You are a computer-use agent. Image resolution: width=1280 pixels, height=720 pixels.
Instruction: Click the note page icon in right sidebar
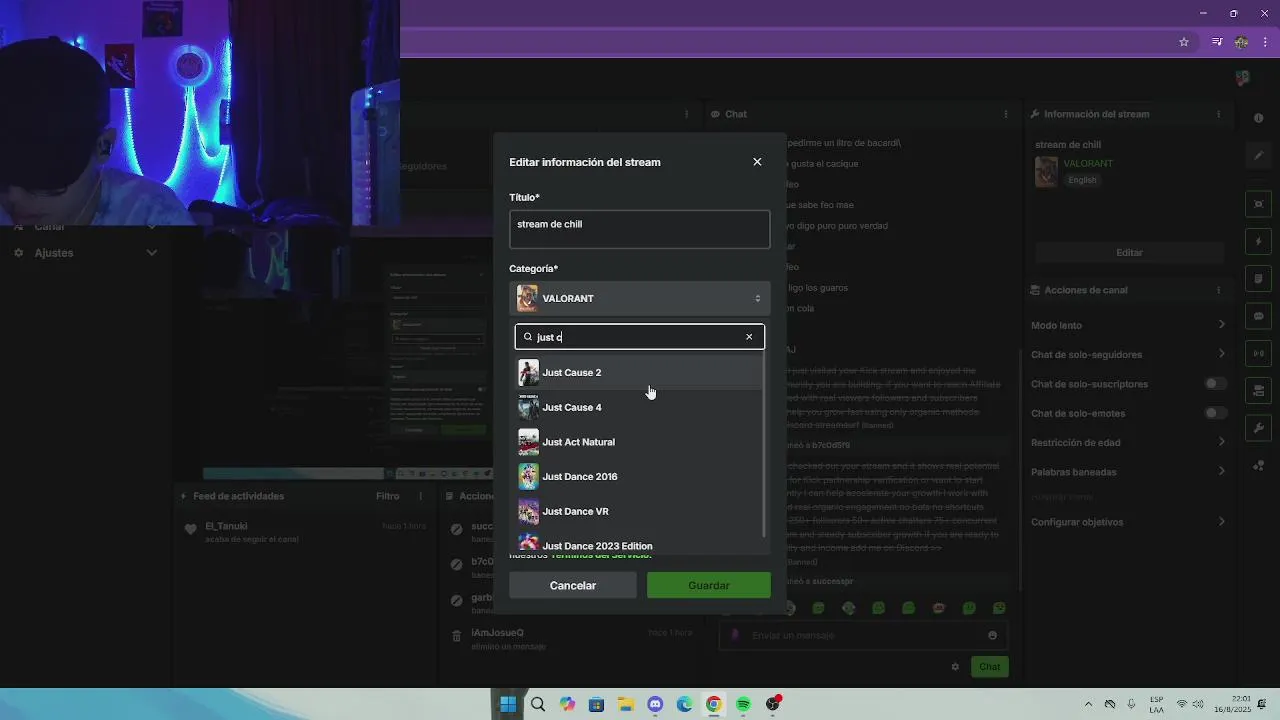click(1258, 279)
